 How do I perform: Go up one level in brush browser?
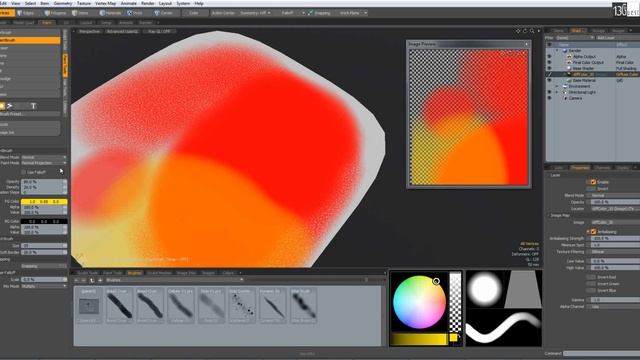click(92, 280)
